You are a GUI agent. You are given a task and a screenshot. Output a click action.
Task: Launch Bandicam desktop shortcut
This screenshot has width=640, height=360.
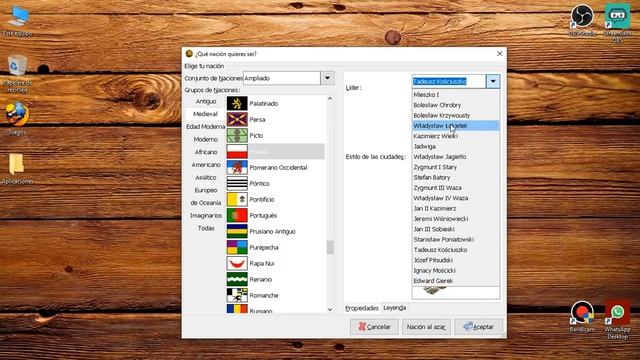coord(582,317)
